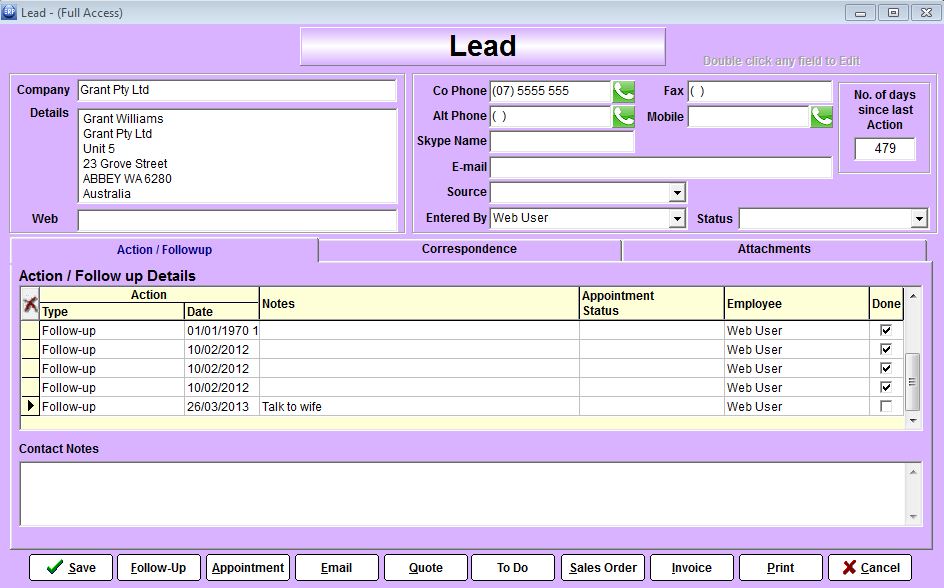The width and height of the screenshot is (944, 588).
Task: Open the Status dropdown
Action: tap(919, 218)
